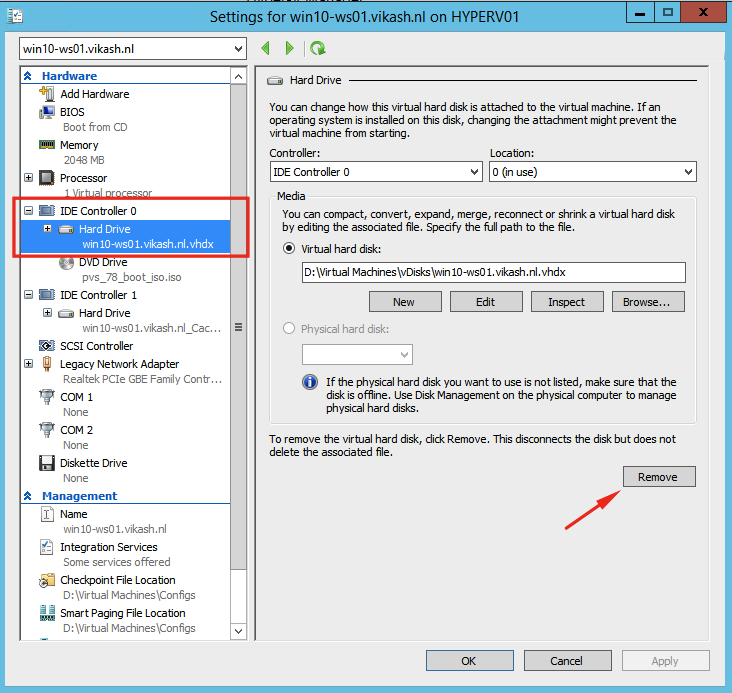
Task: Expand the selected Hard Drive node
Action: point(48,229)
